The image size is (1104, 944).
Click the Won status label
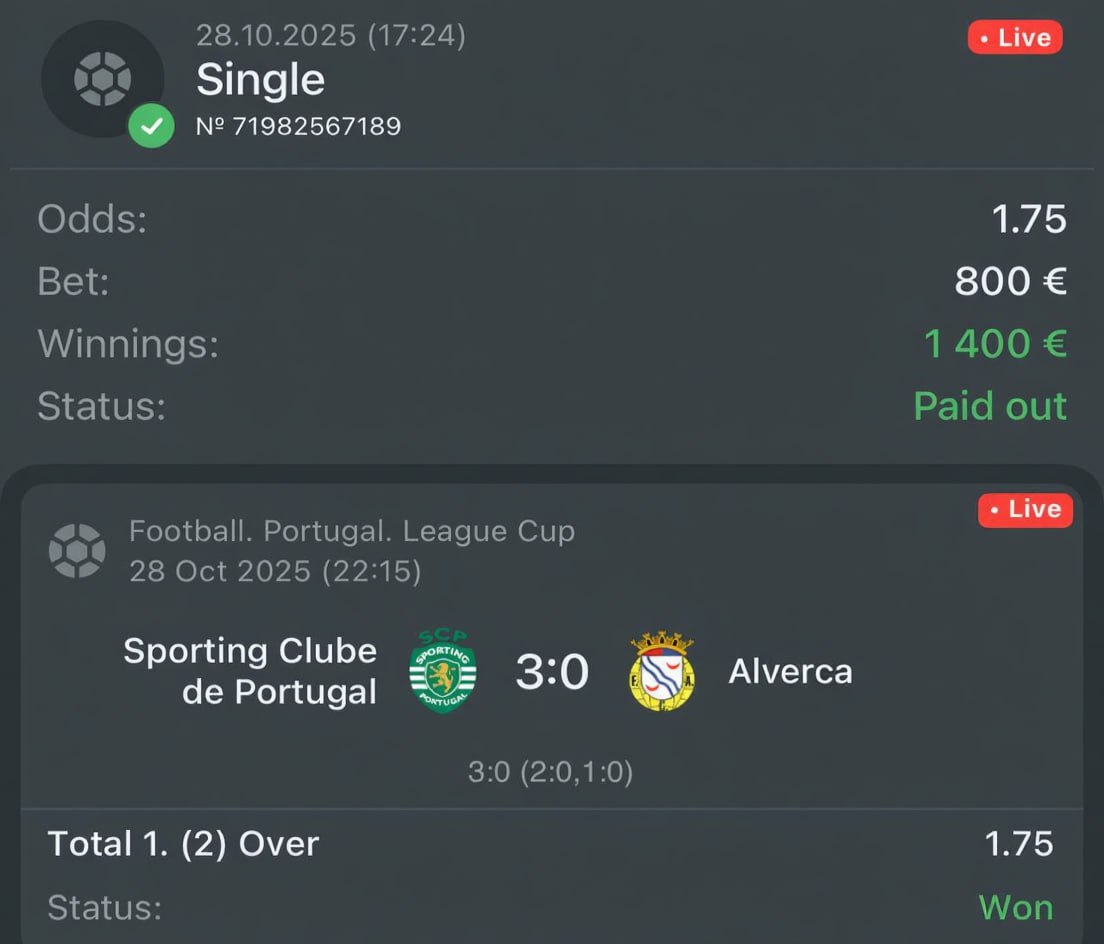1015,907
